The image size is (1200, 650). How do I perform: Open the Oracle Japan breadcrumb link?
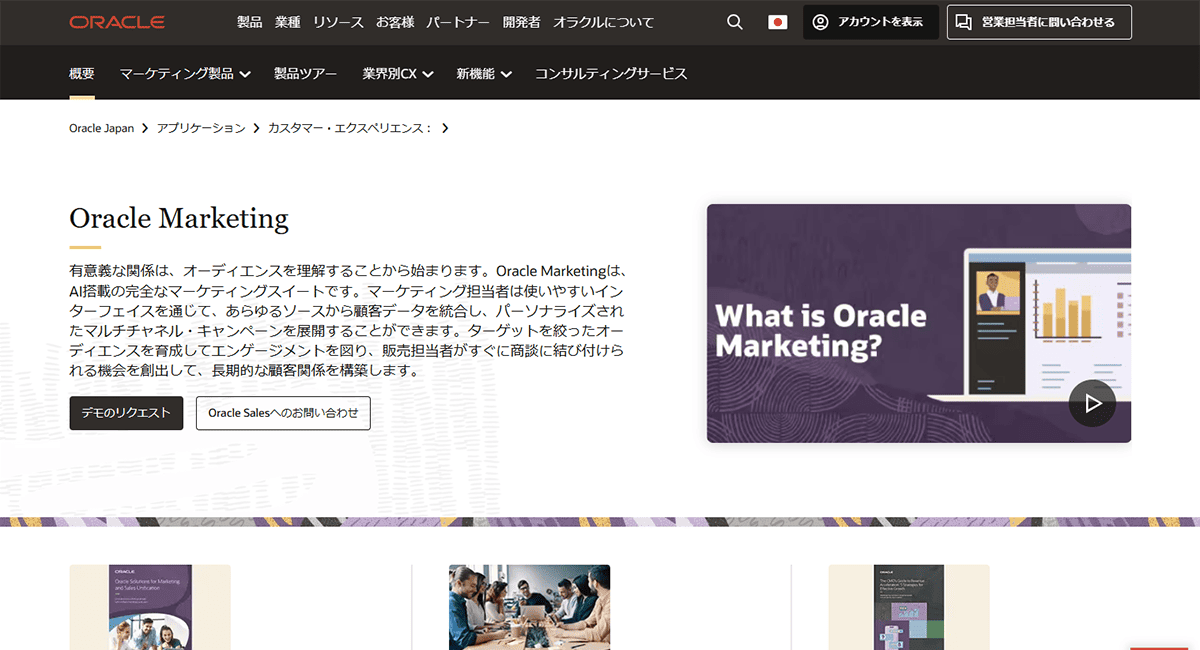(100, 128)
